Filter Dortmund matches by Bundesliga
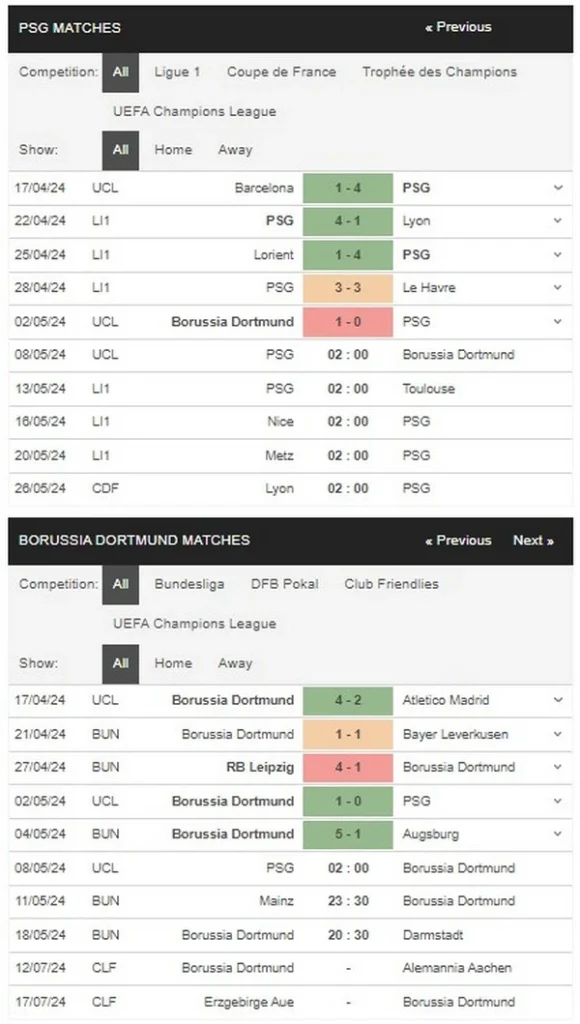Screen dimensions: 580x1024 point(189,584)
